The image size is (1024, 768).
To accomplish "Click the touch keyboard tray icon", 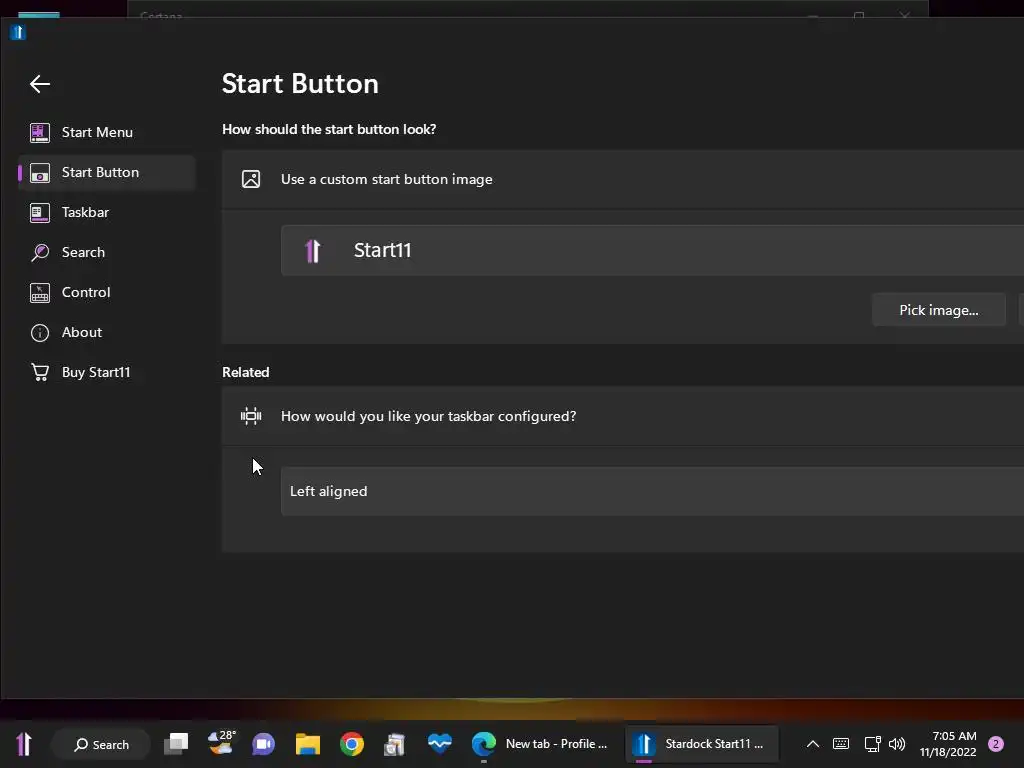I will [x=841, y=744].
